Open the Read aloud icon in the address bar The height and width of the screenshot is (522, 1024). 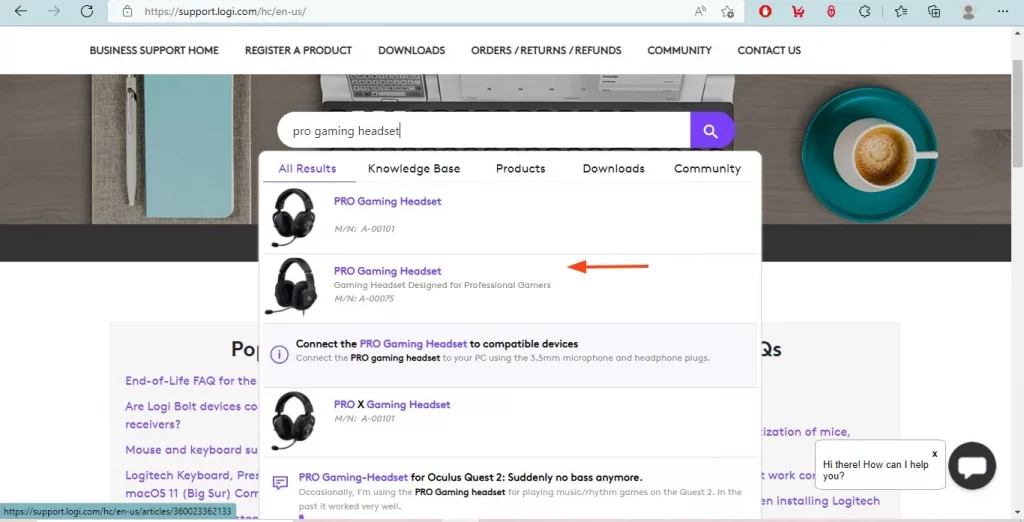700,11
